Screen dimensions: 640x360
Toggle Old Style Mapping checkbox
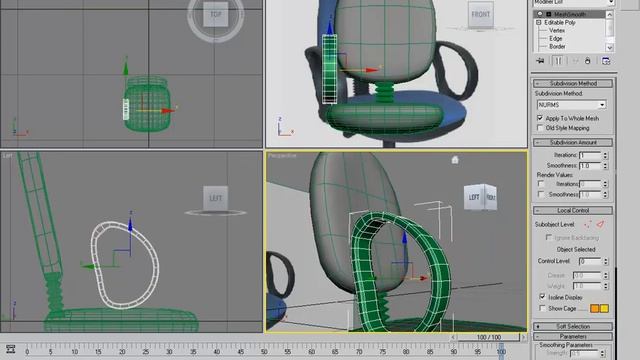coord(540,128)
